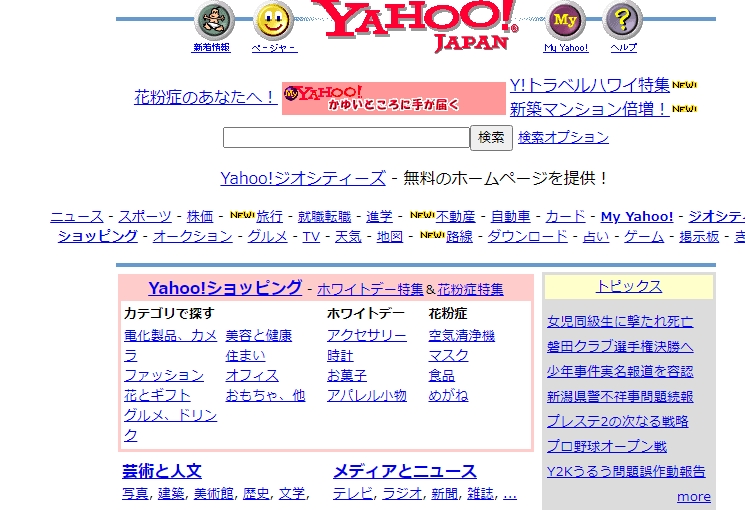Open 女児同級生に撃たれ死亡 topic

(620, 322)
